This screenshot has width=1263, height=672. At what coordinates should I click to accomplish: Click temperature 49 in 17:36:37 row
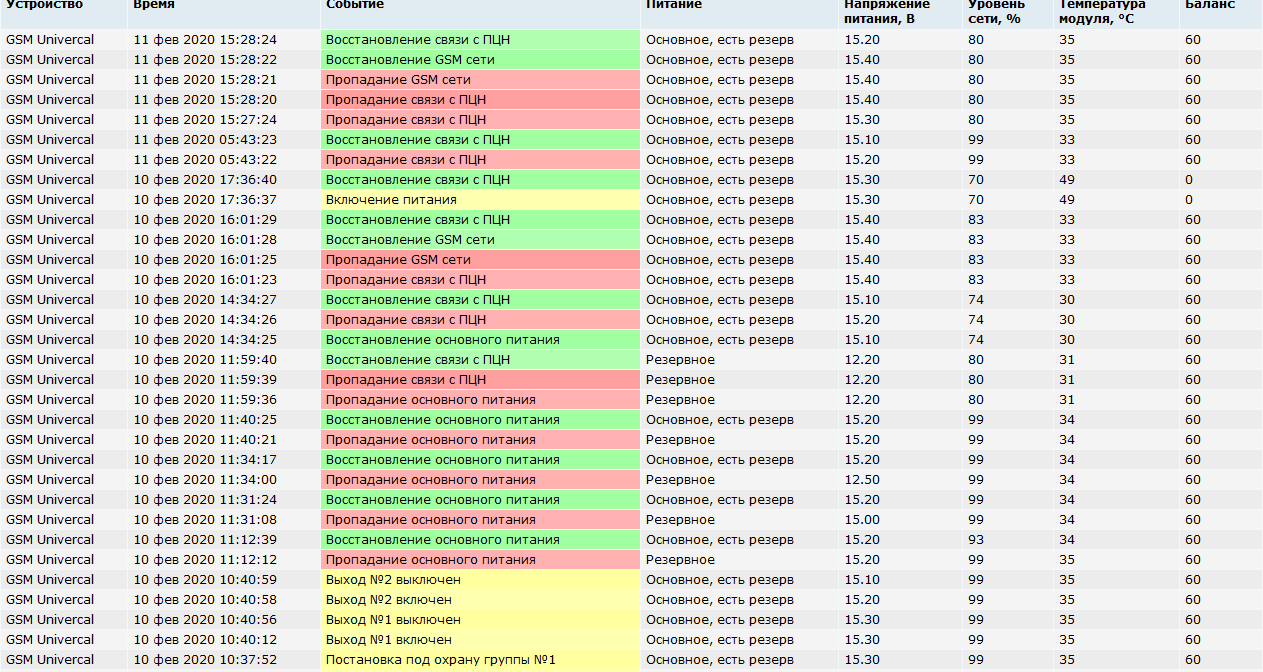(1067, 200)
